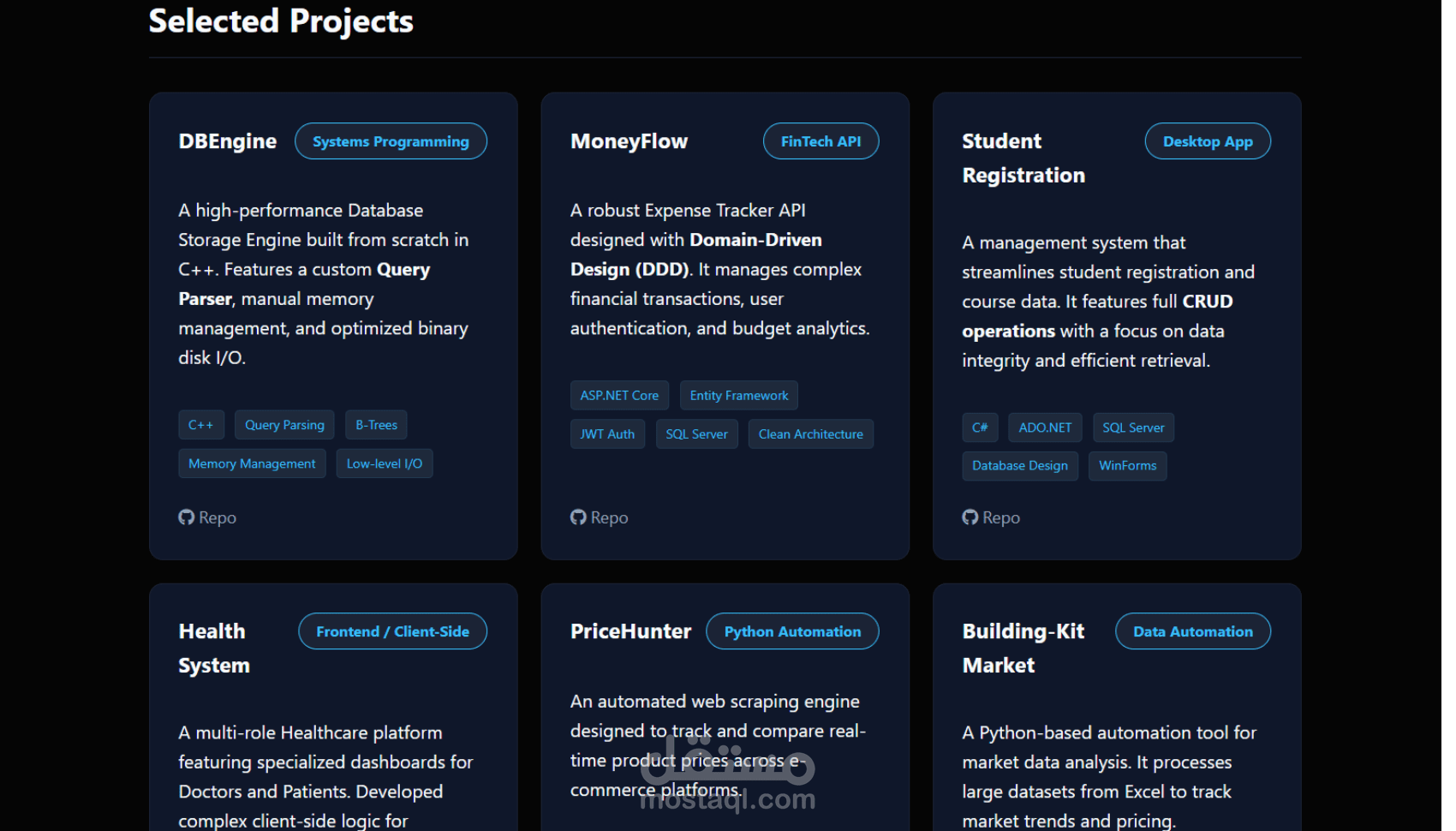This screenshot has width=1456, height=831.
Task: Select the Memory Management tag
Action: click(252, 463)
